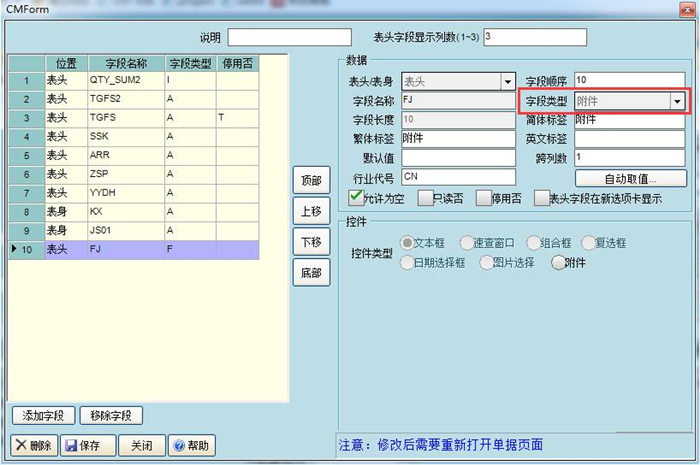Select the KX field row
The image size is (700, 465).
(x=134, y=212)
